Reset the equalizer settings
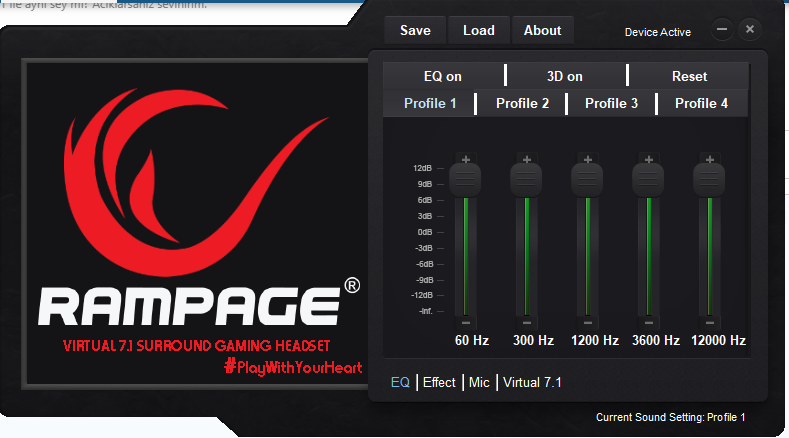 [x=689, y=76]
